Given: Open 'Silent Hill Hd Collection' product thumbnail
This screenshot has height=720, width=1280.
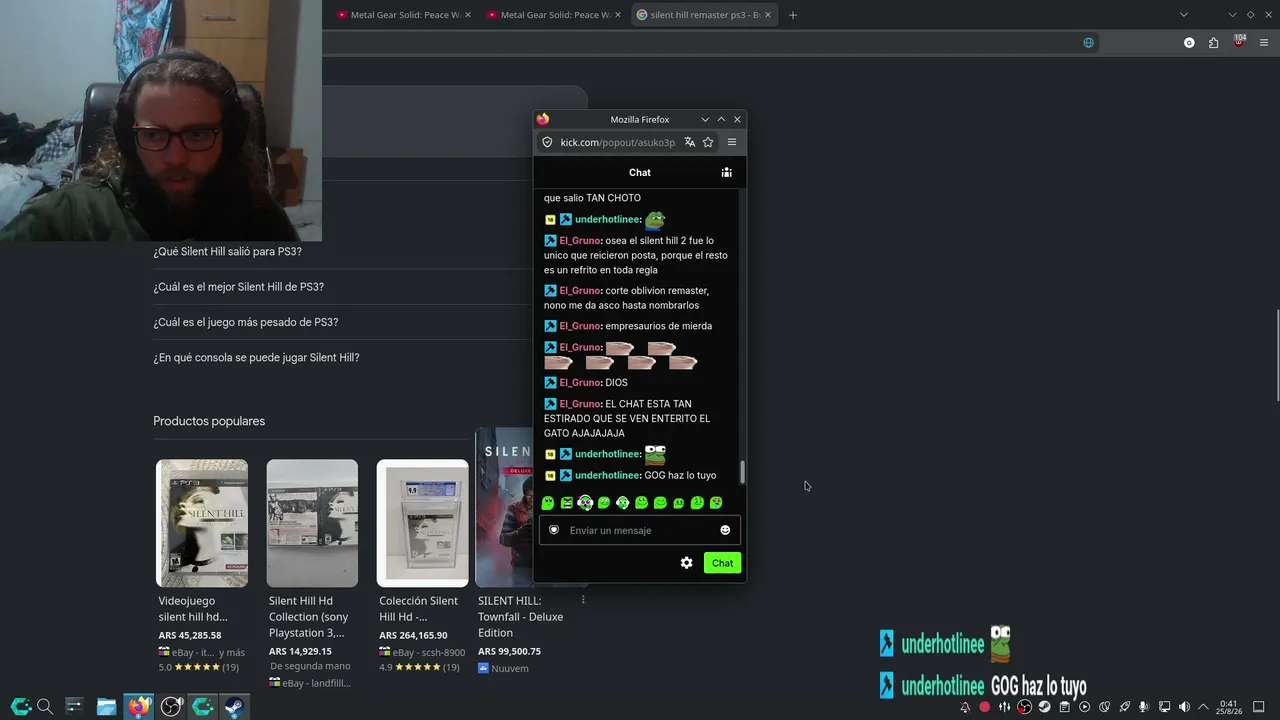Looking at the screenshot, I should pyautogui.click(x=312, y=523).
